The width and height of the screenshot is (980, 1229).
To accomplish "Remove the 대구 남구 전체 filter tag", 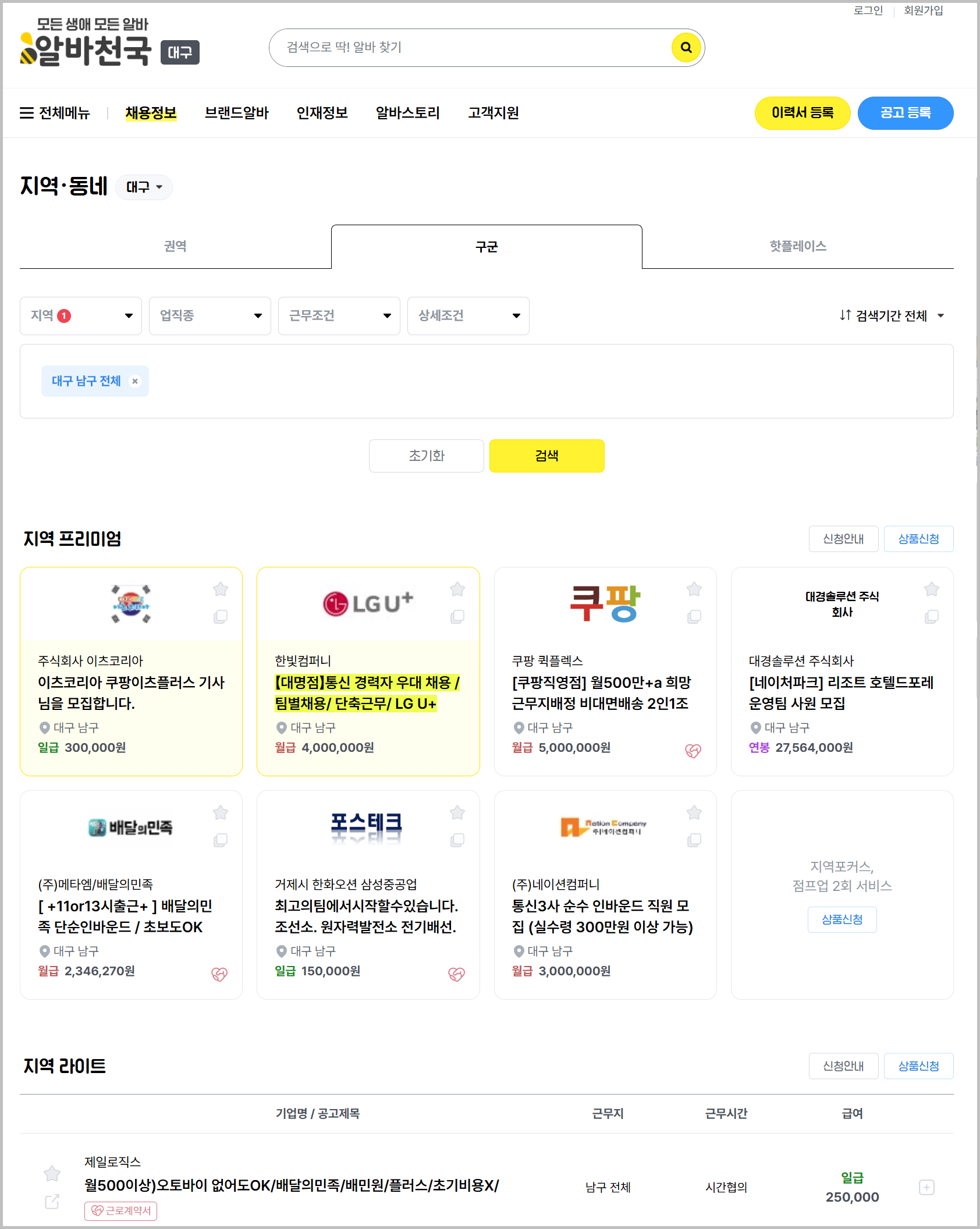I will 135,381.
